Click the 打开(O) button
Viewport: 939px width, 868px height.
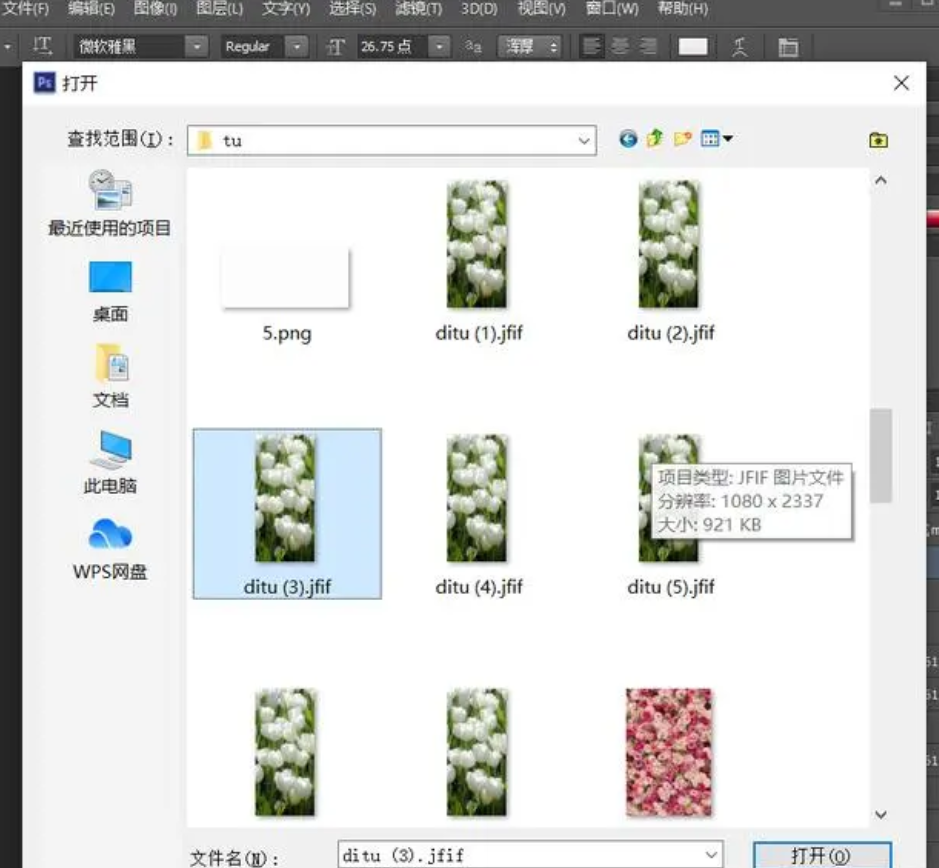821,856
